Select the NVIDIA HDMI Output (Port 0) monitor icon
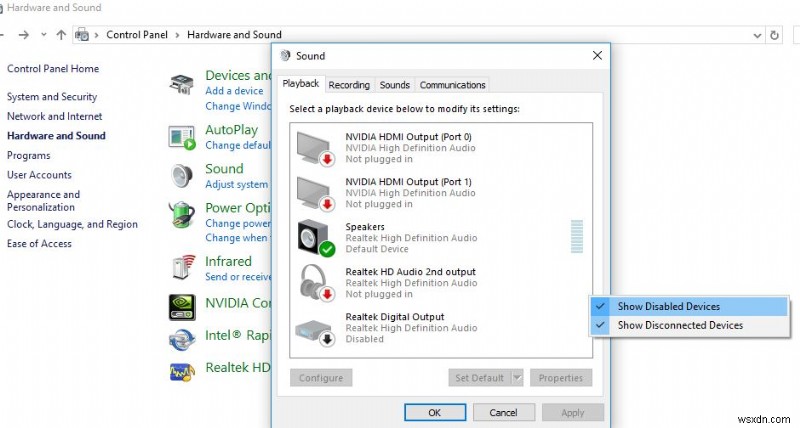 (x=315, y=148)
